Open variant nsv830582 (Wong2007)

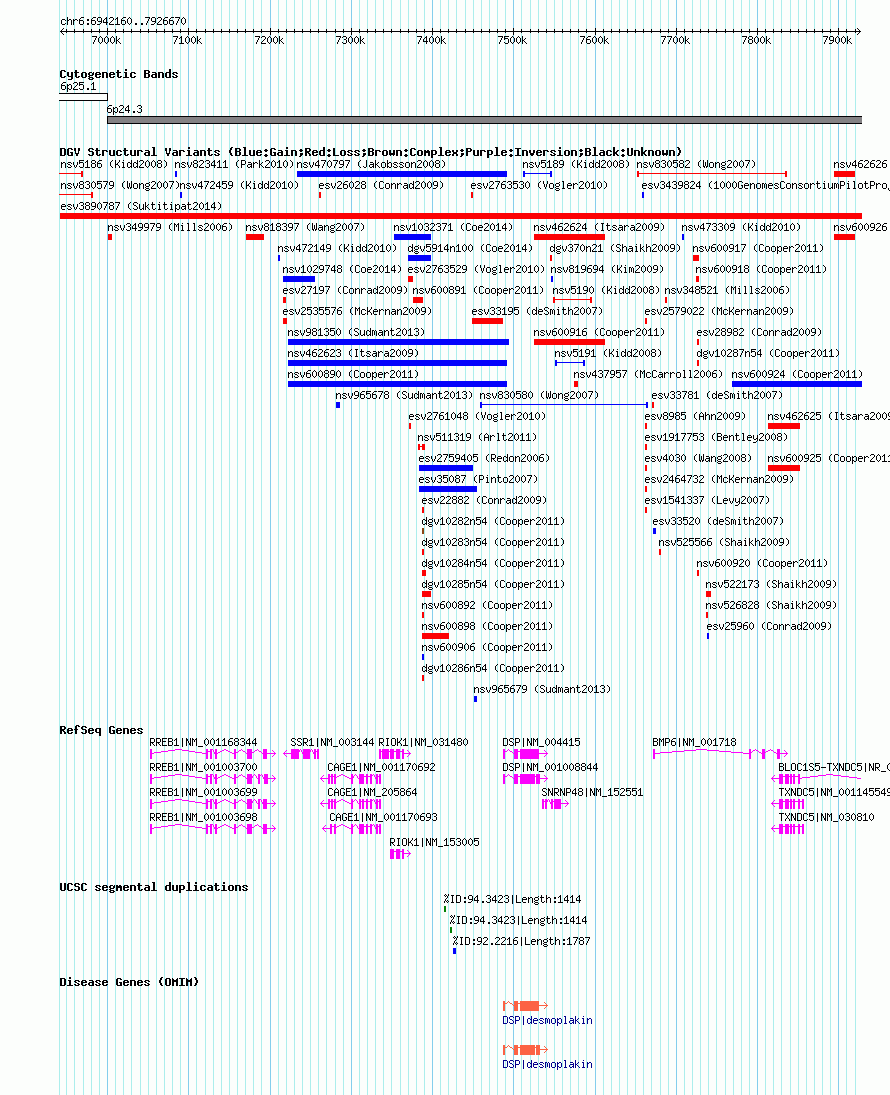tap(696, 165)
